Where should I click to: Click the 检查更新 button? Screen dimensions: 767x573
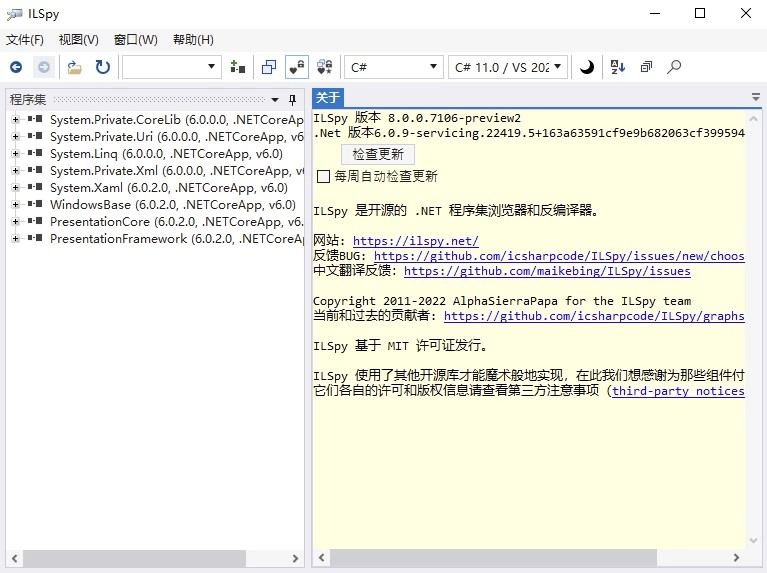coord(378,155)
